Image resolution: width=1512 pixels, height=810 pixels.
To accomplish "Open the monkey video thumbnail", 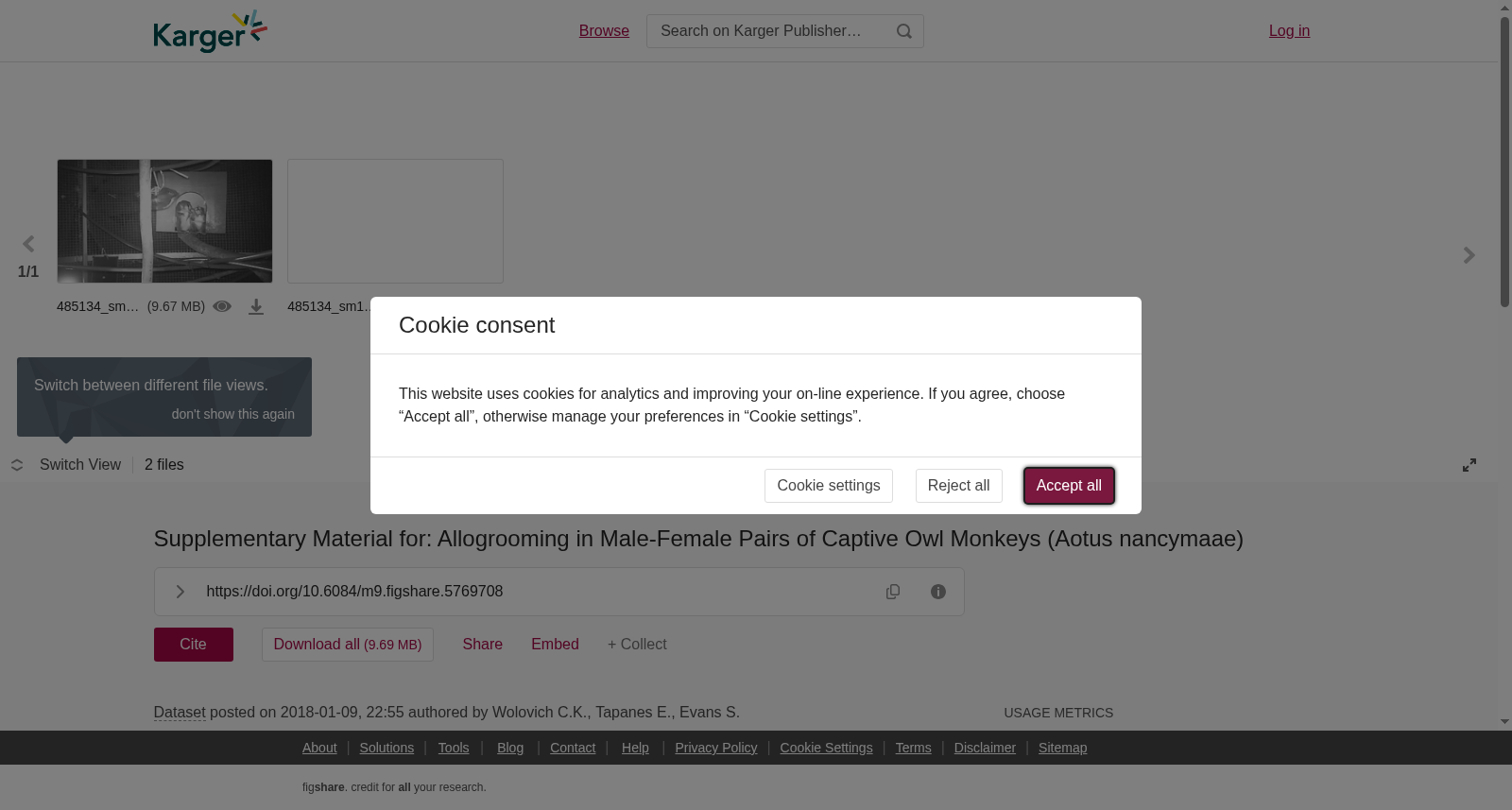I will point(164,221).
